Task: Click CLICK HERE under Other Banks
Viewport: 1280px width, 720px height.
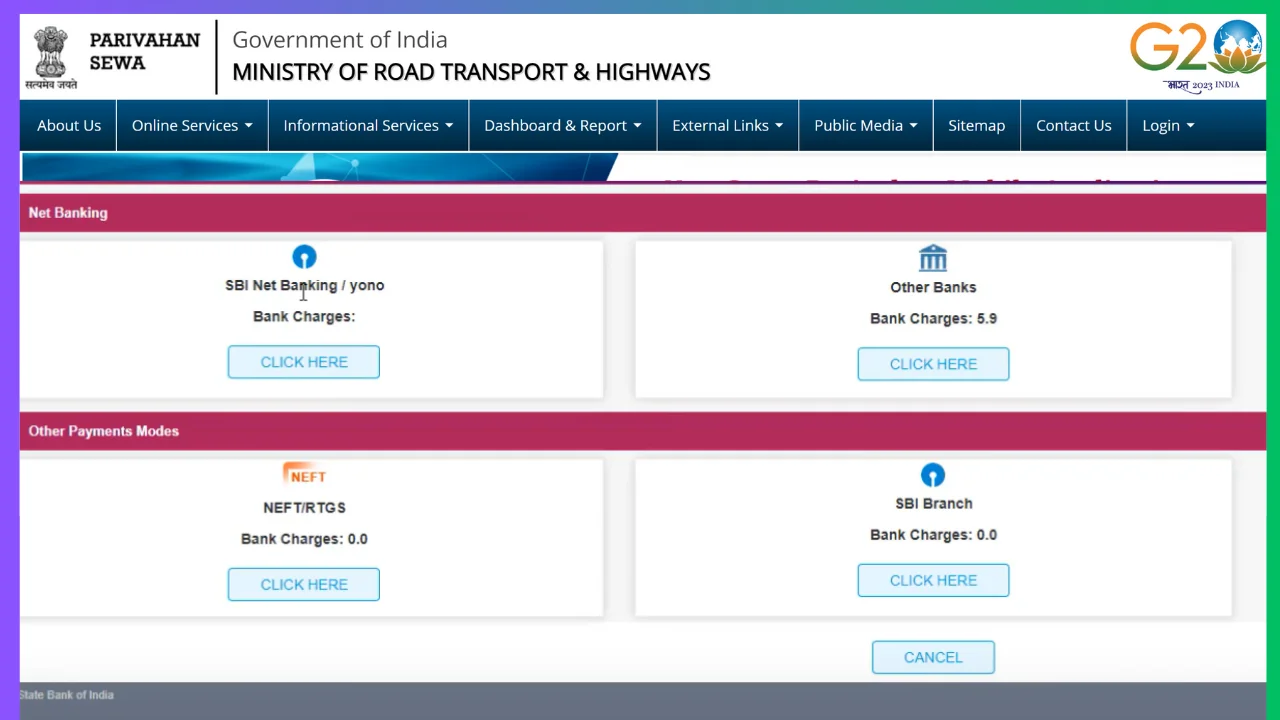Action: click(933, 364)
